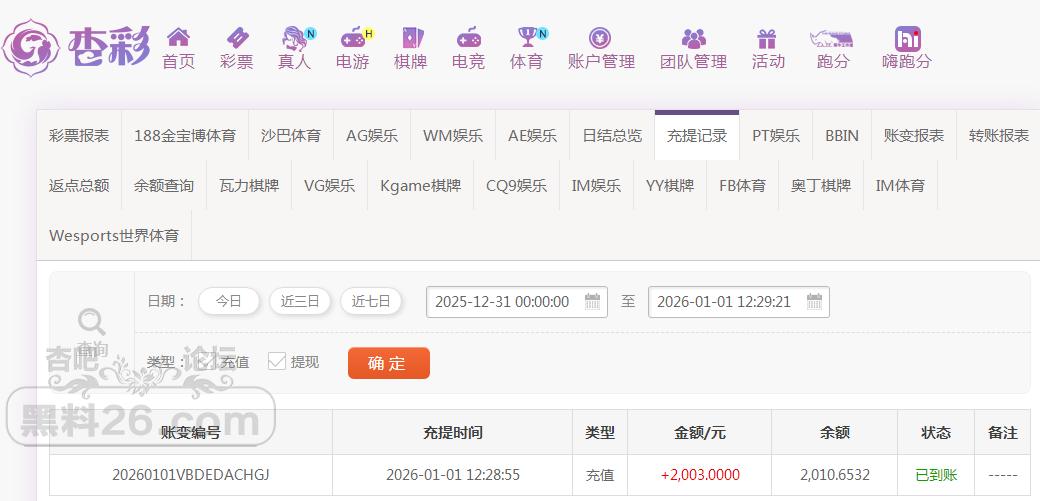Open the 团队管理 team icon

coord(693,39)
